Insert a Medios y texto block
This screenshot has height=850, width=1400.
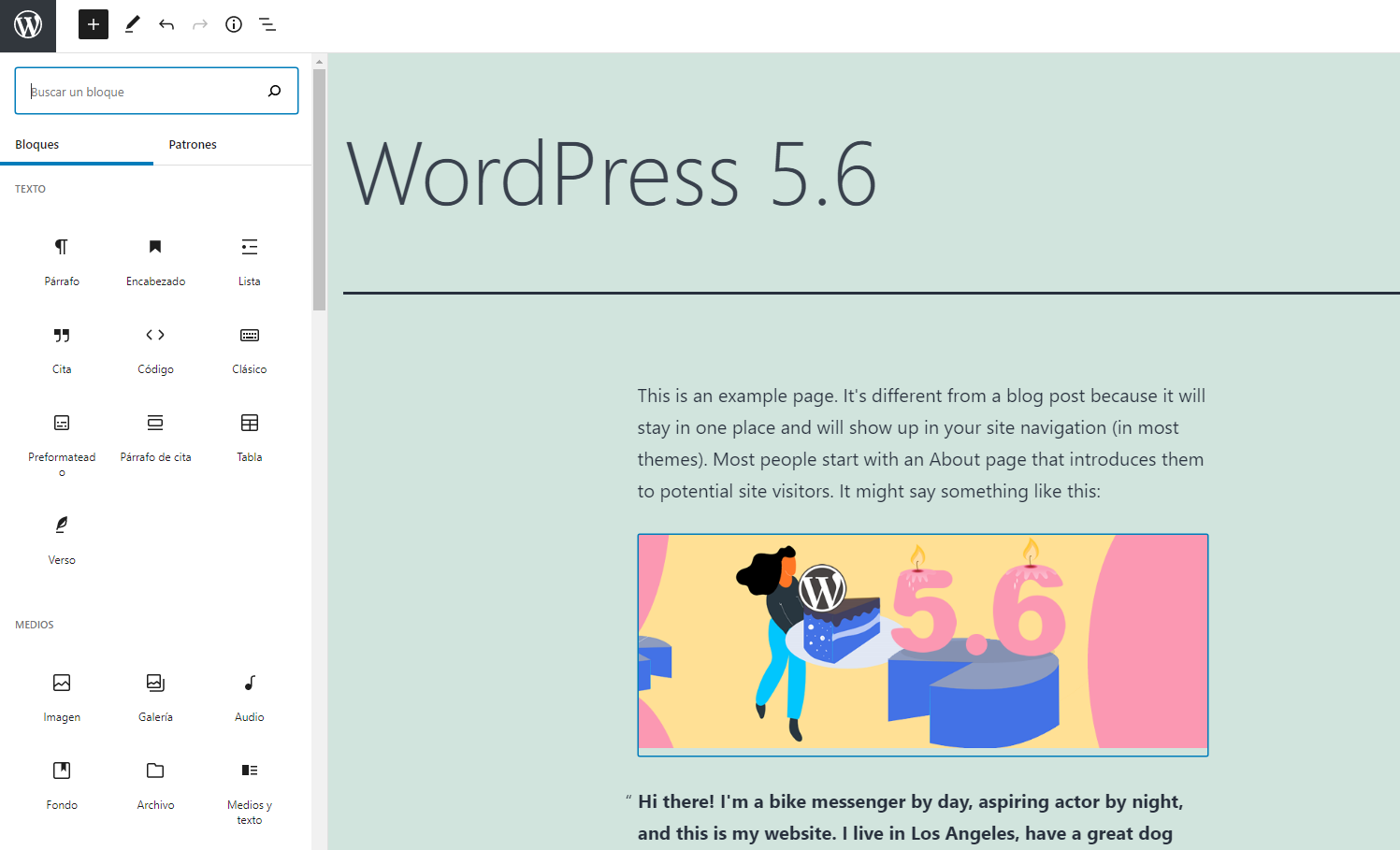point(250,792)
